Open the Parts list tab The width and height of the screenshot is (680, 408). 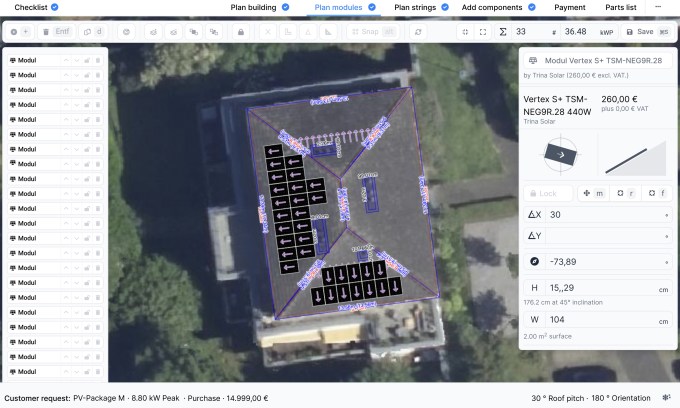[621, 7]
